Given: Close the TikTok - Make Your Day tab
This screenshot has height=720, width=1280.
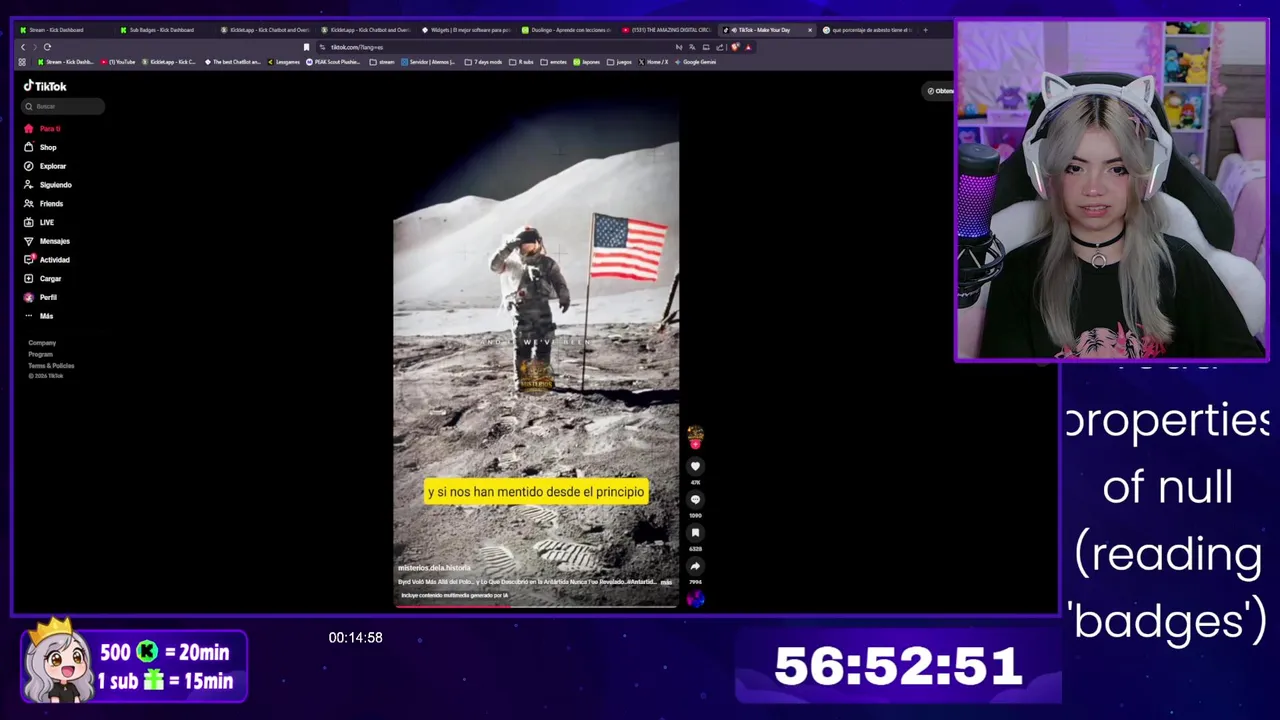Looking at the screenshot, I should click(x=810, y=30).
